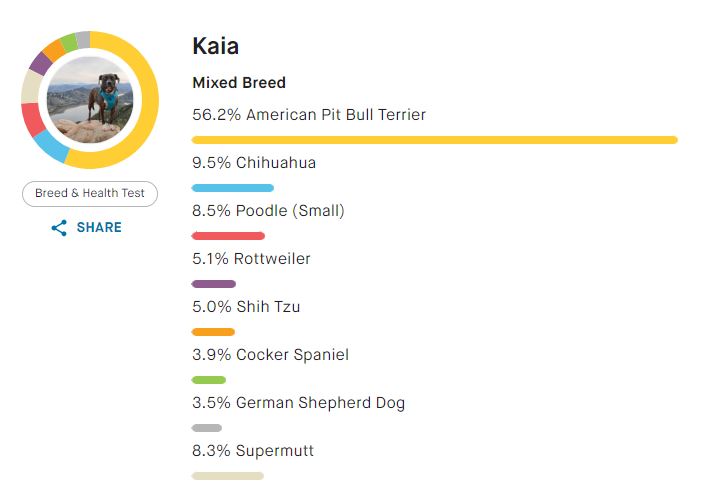Viewport: 723px width, 492px height.
Task: Click the gray German Shepherd Dog bar
Action: click(x=206, y=428)
